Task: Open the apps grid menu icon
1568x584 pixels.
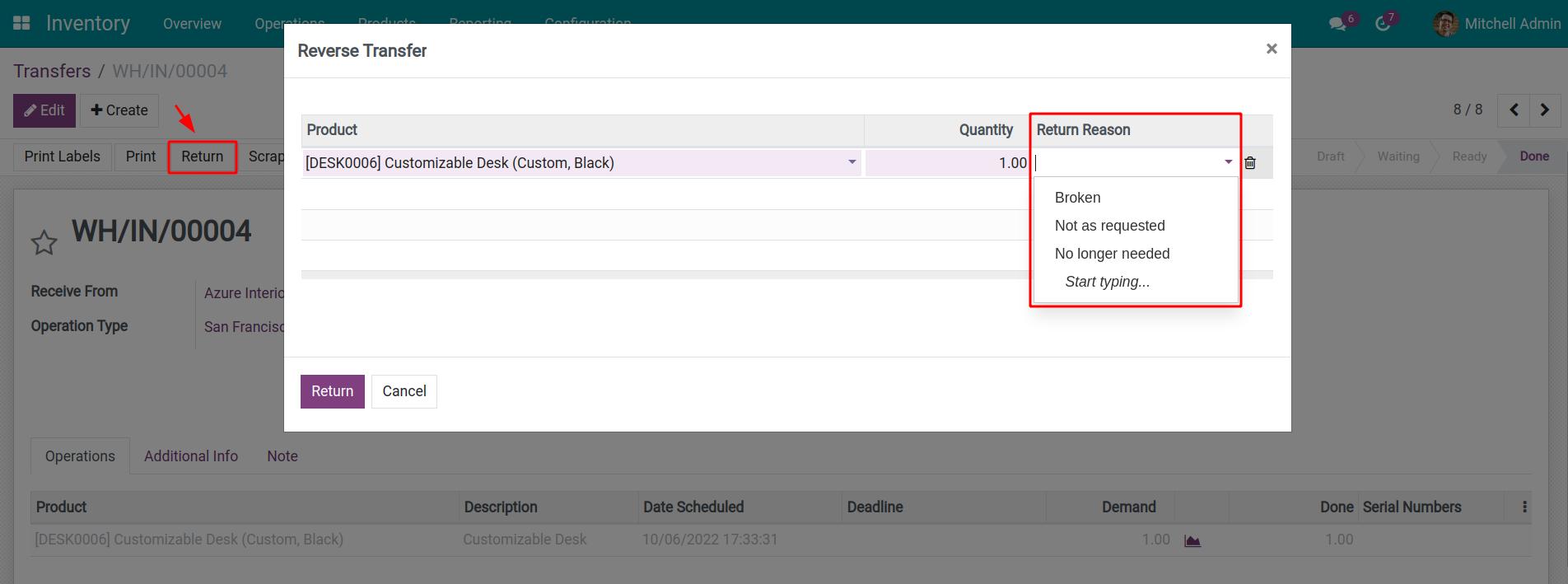Action: 22,23
